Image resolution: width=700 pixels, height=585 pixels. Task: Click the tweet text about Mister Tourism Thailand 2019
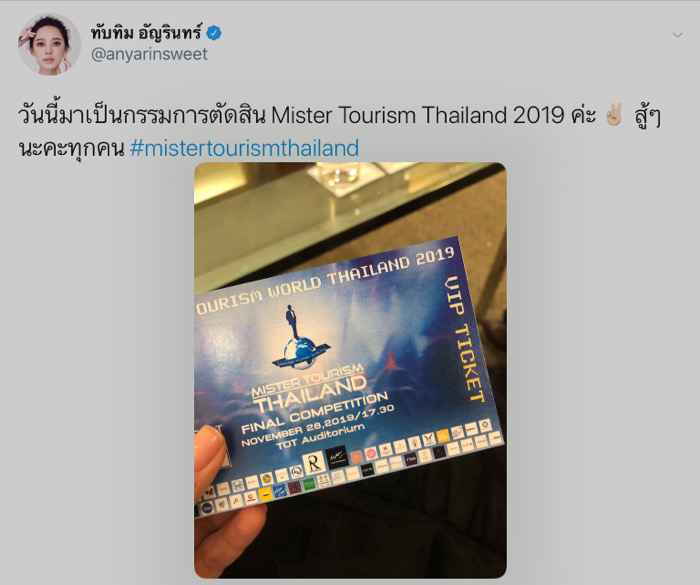(339, 131)
